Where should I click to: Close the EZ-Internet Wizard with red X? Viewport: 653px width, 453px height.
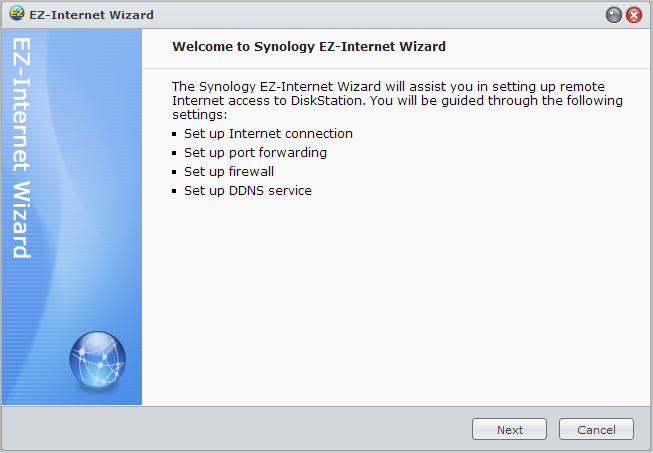634,15
